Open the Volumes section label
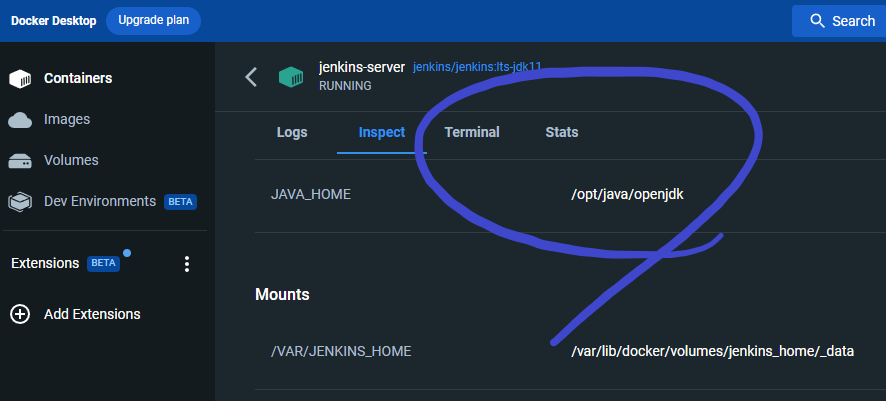The height and width of the screenshot is (401, 886). (x=71, y=160)
